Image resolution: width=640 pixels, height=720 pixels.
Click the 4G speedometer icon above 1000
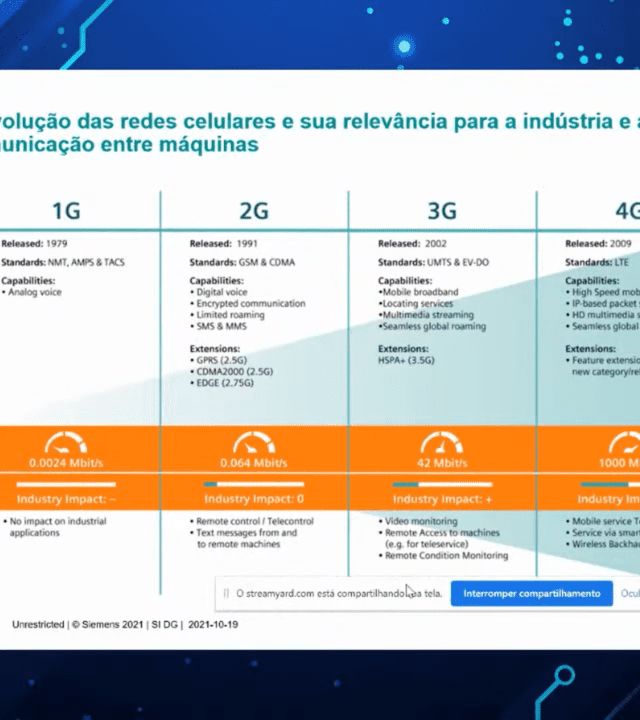click(625, 443)
